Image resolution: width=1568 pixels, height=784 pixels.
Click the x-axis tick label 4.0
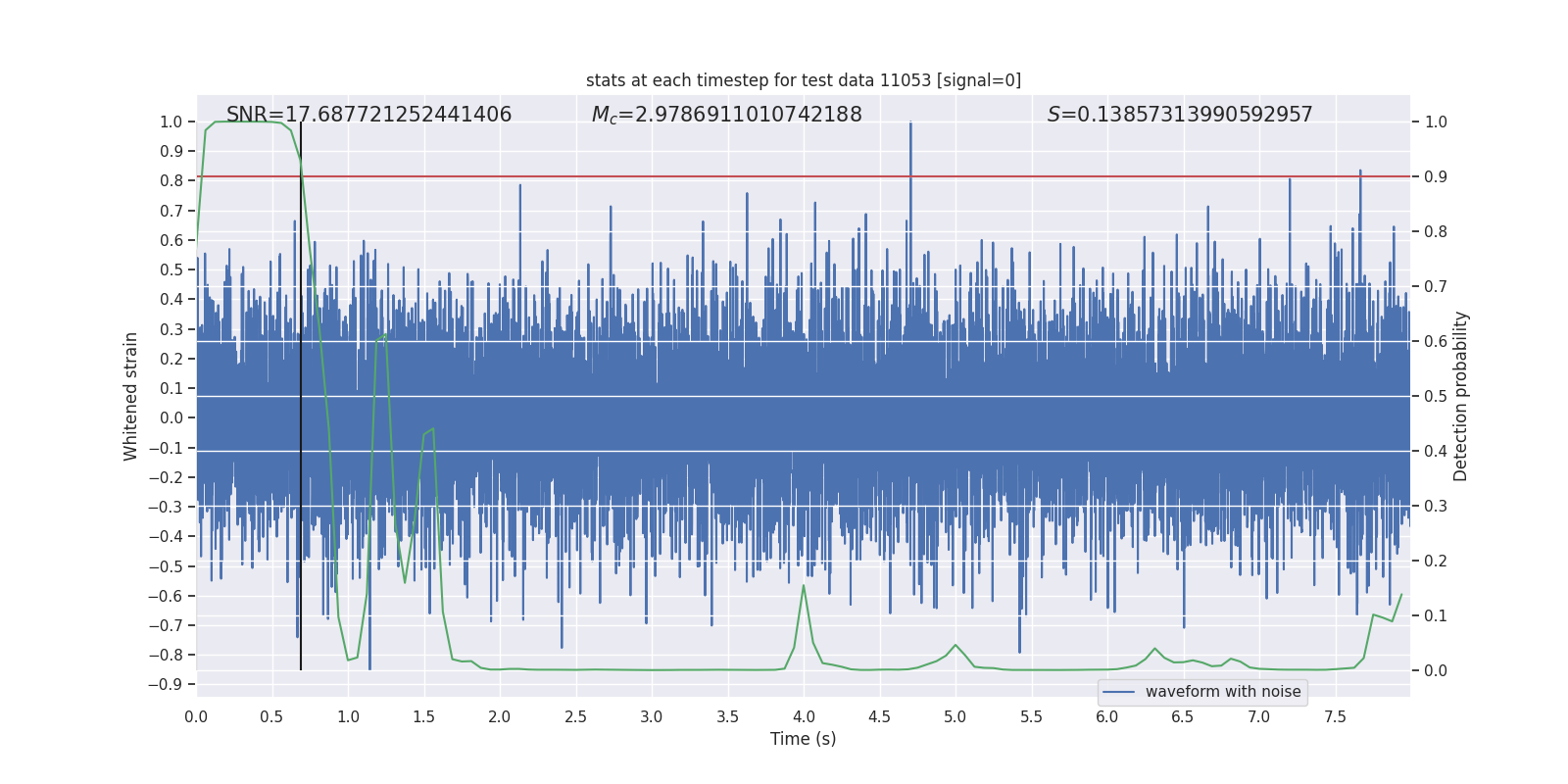[804, 716]
